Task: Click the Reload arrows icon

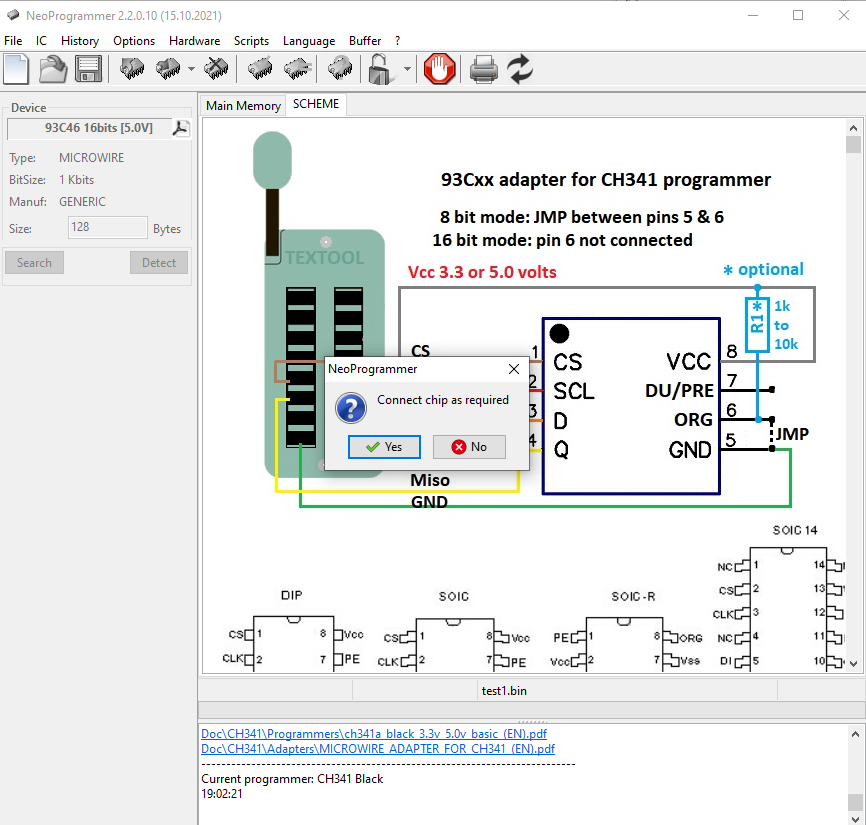Action: coord(520,70)
